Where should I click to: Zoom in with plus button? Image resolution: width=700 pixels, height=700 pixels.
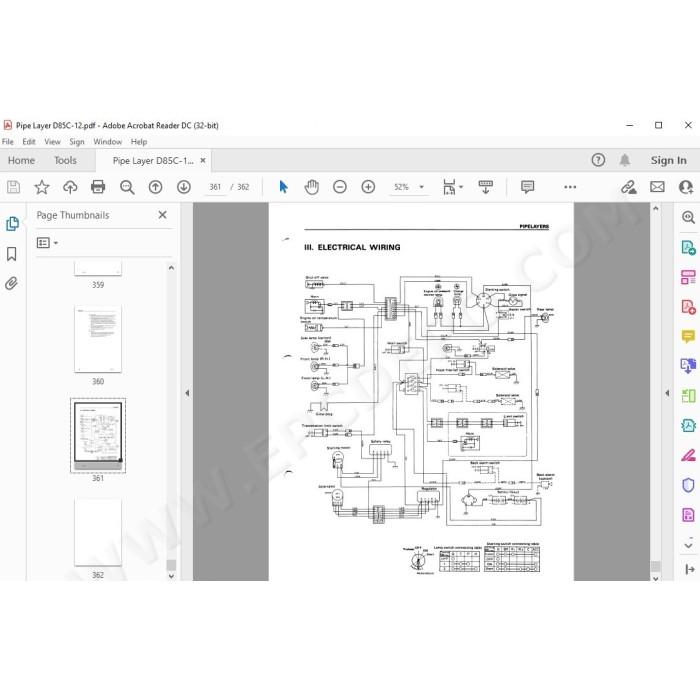click(x=368, y=187)
